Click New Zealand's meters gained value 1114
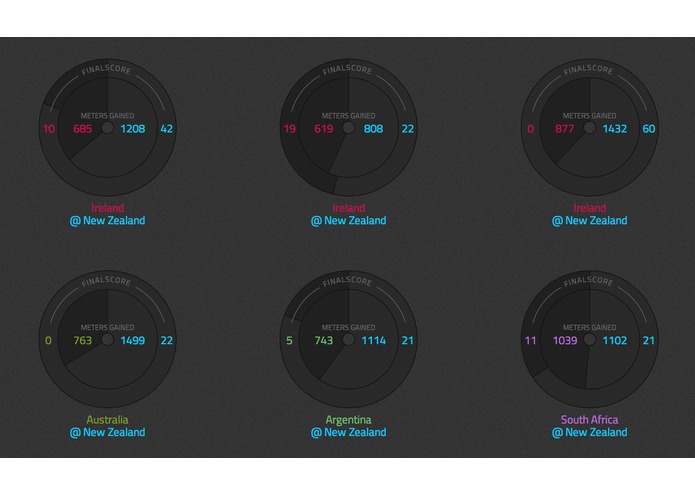 (374, 341)
